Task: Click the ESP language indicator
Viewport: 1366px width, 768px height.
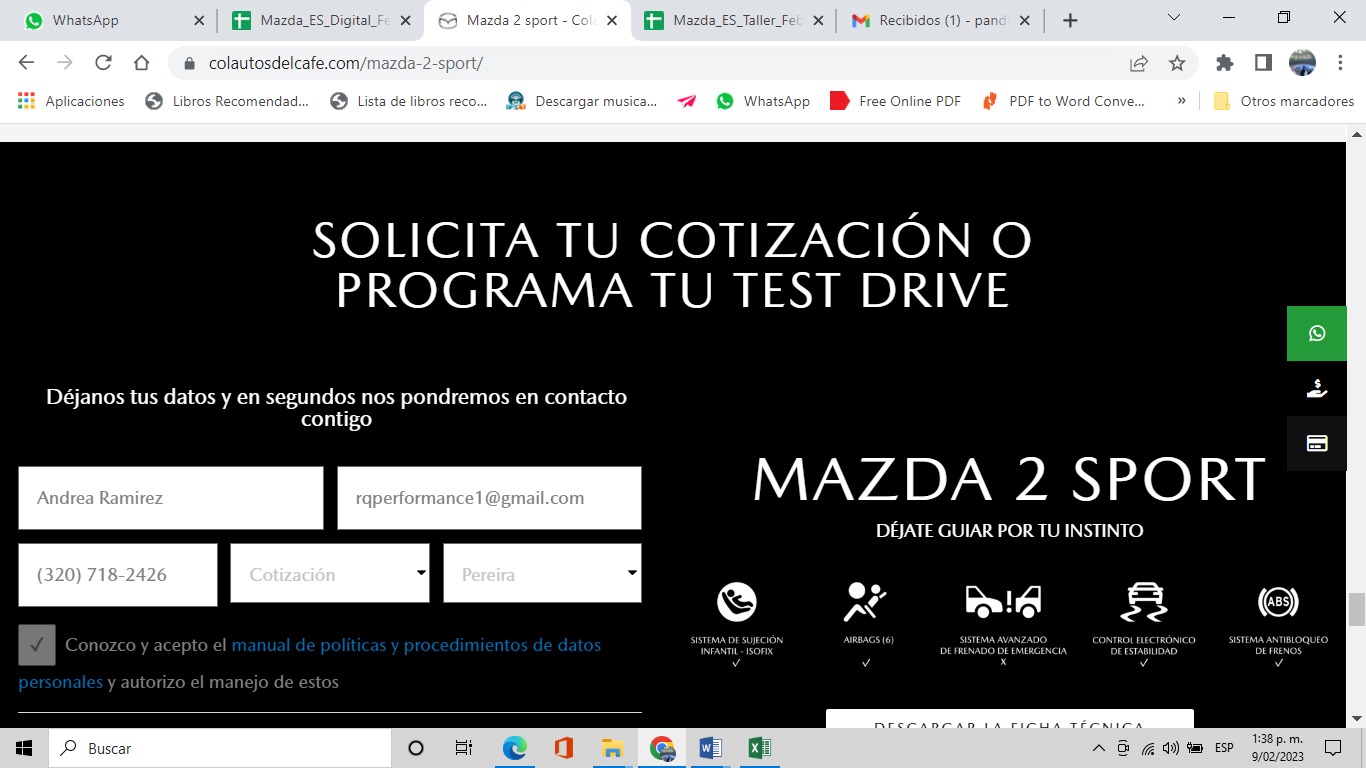Action: pos(1224,748)
